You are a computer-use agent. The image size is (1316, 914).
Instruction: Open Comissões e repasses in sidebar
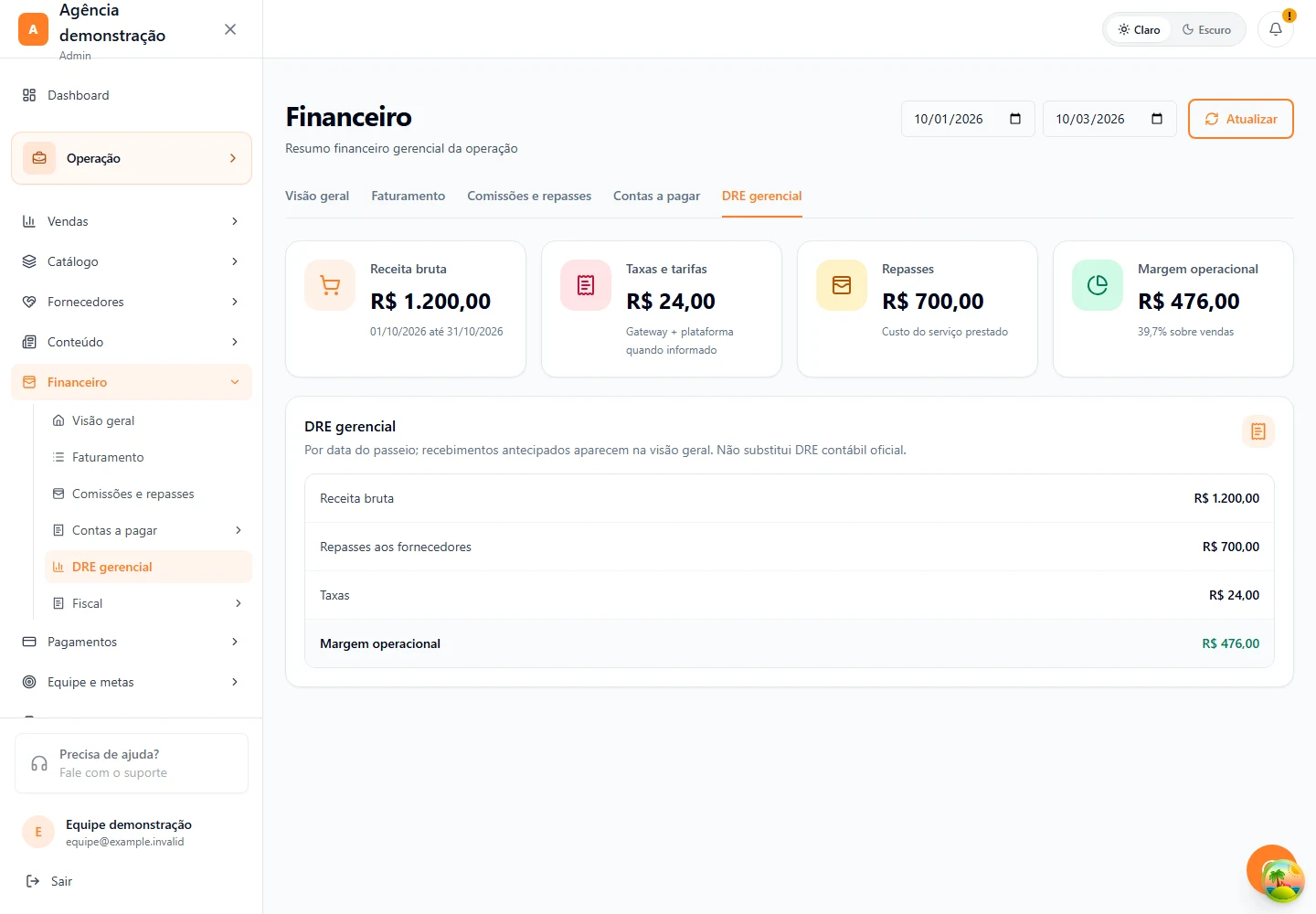(148, 494)
